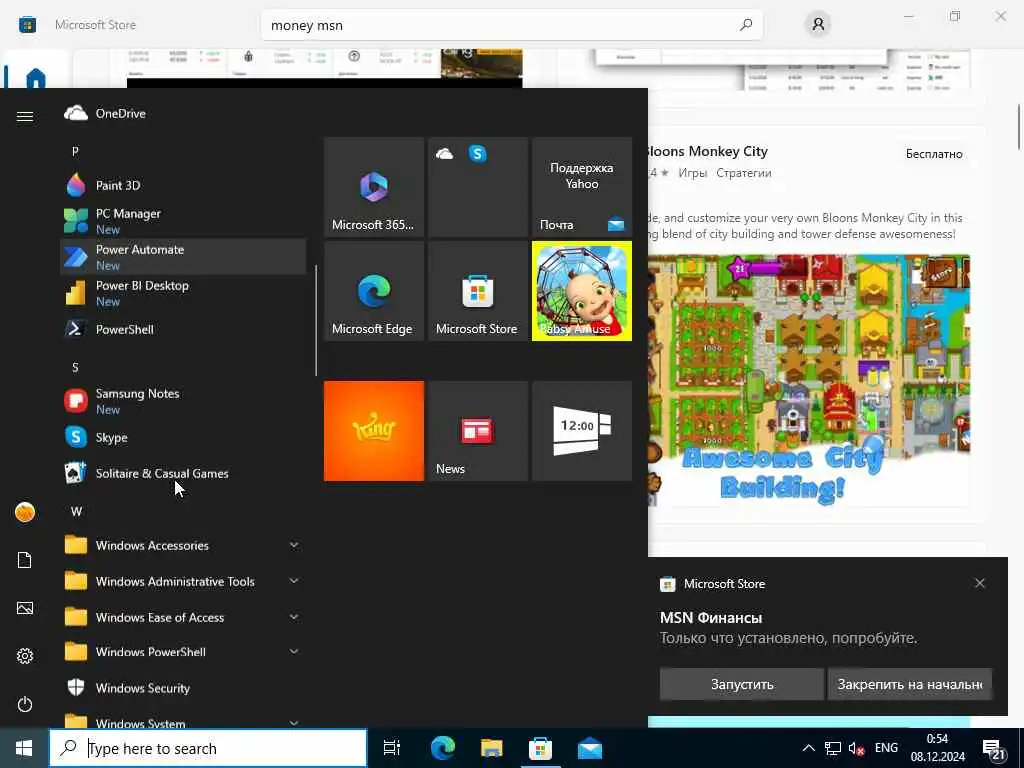Click the Store page vertical scrollbar
The image size is (1024, 768).
pyautogui.click(x=1019, y=126)
